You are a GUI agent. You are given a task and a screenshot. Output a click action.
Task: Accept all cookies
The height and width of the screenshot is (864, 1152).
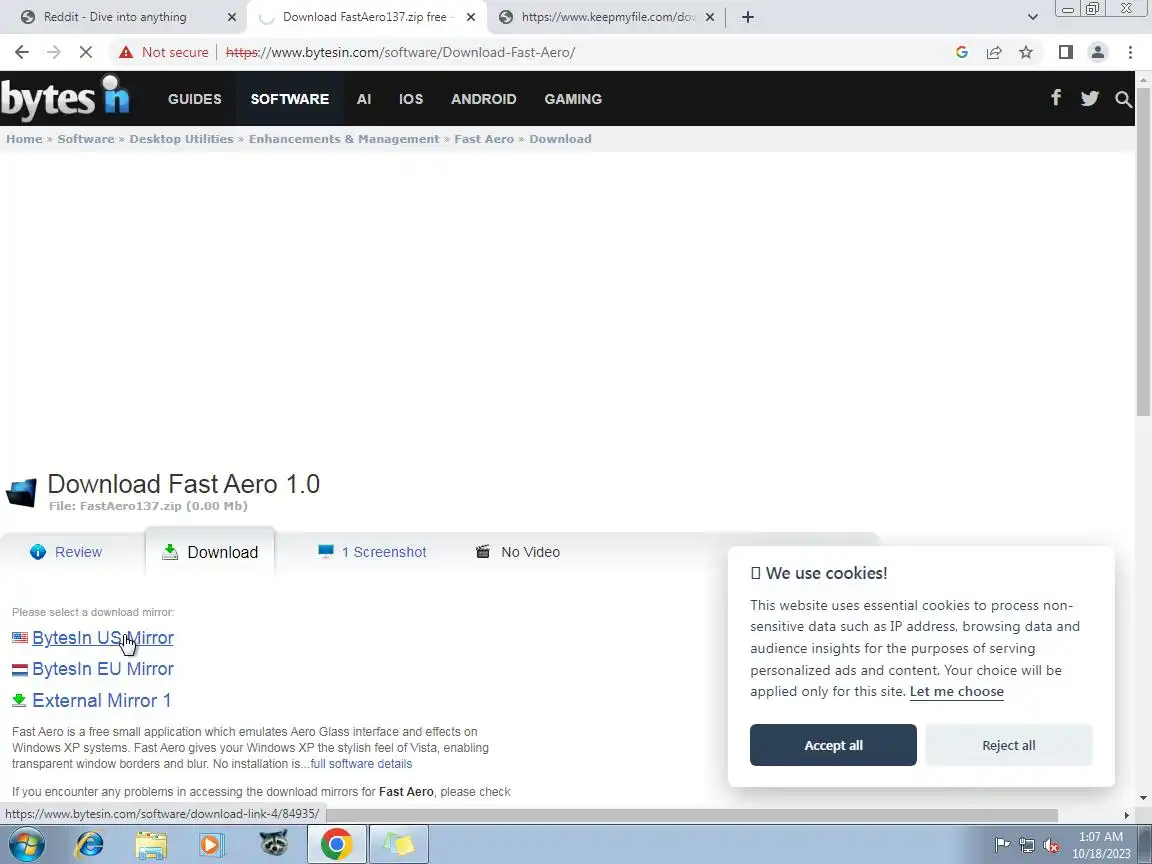[x=833, y=745]
